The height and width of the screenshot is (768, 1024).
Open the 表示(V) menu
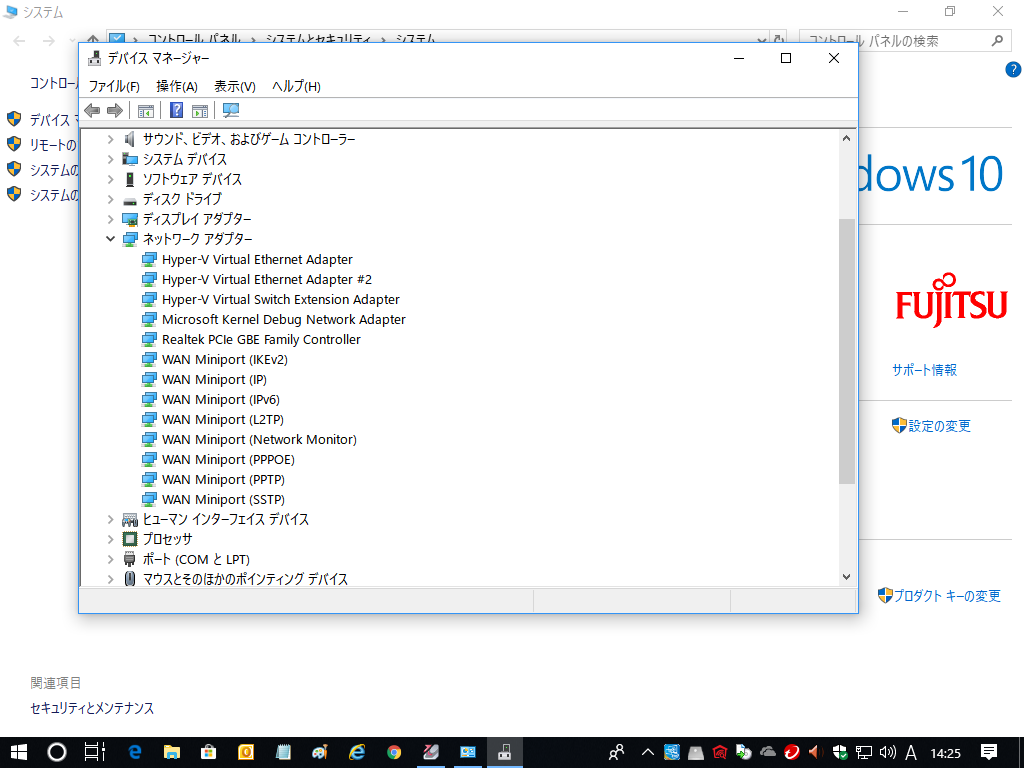pos(235,86)
